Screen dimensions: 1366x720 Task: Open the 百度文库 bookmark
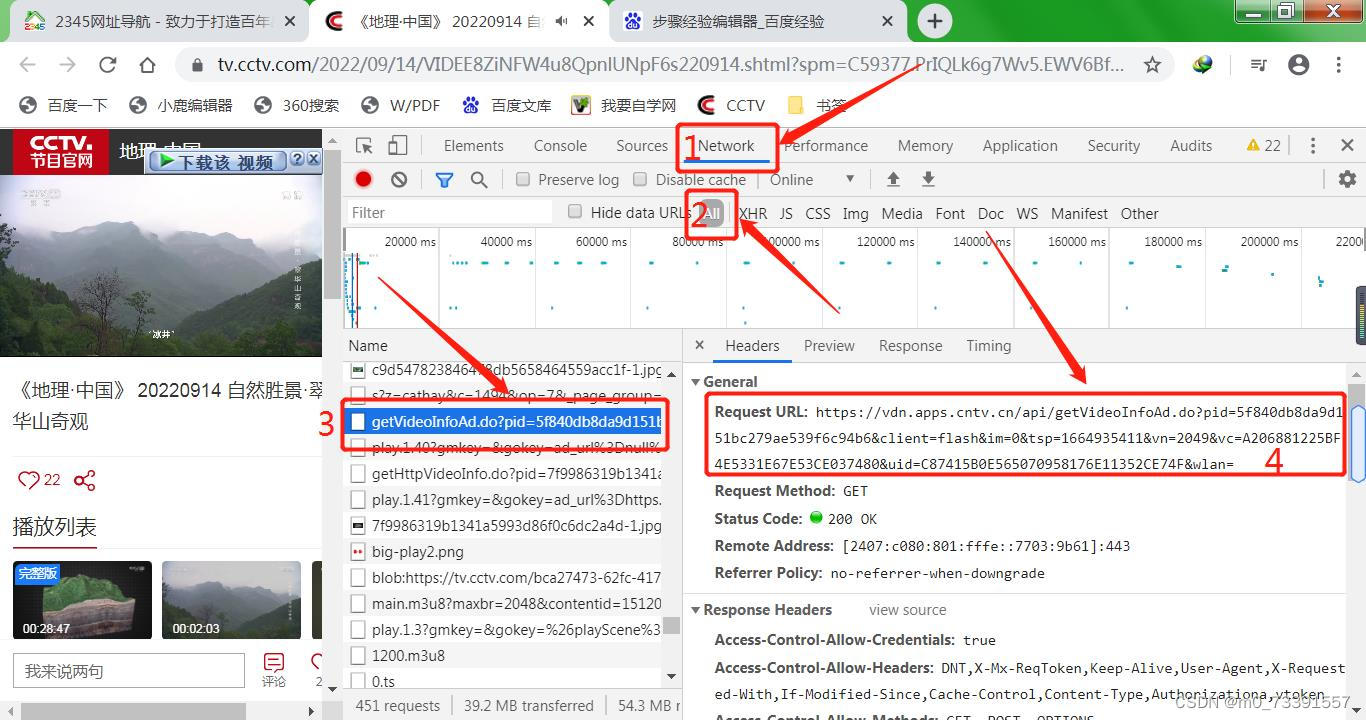click(x=507, y=105)
